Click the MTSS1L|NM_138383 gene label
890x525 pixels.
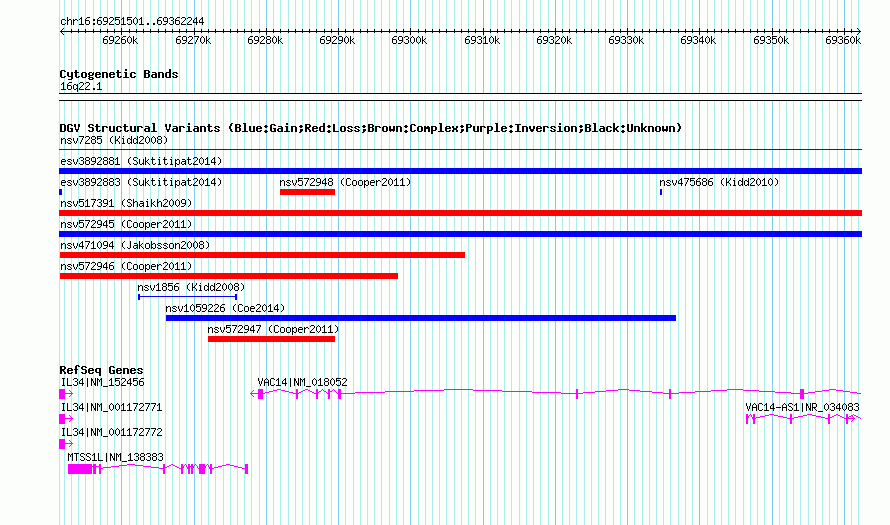115,457
